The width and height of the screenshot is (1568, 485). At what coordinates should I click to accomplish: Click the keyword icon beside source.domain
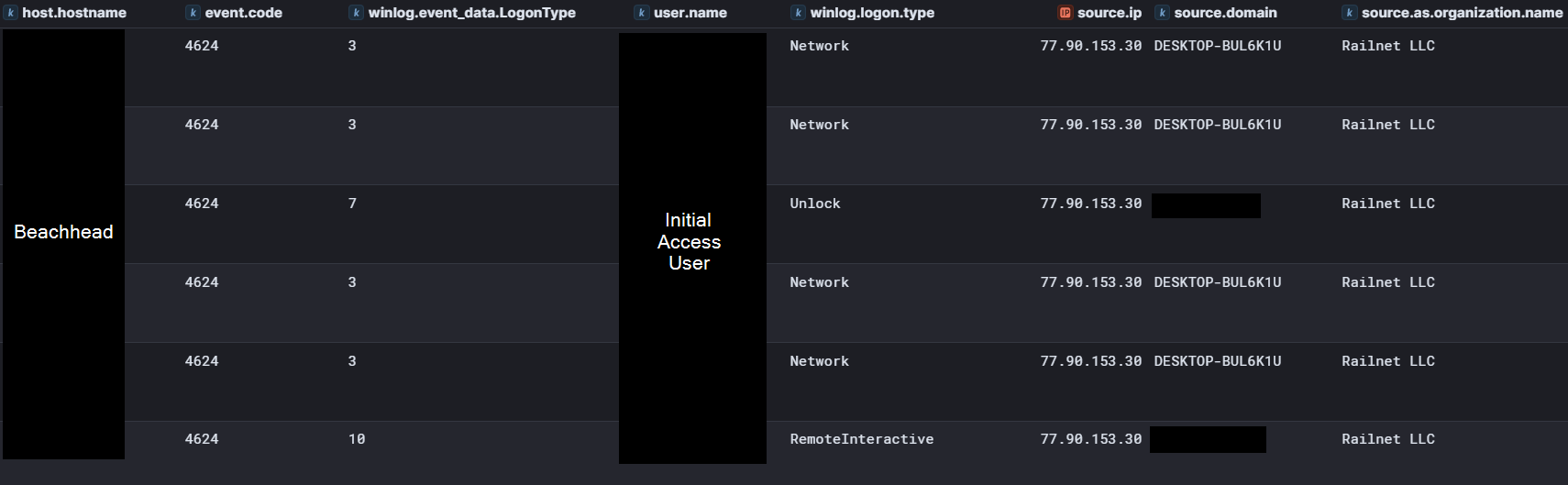coord(1162,13)
